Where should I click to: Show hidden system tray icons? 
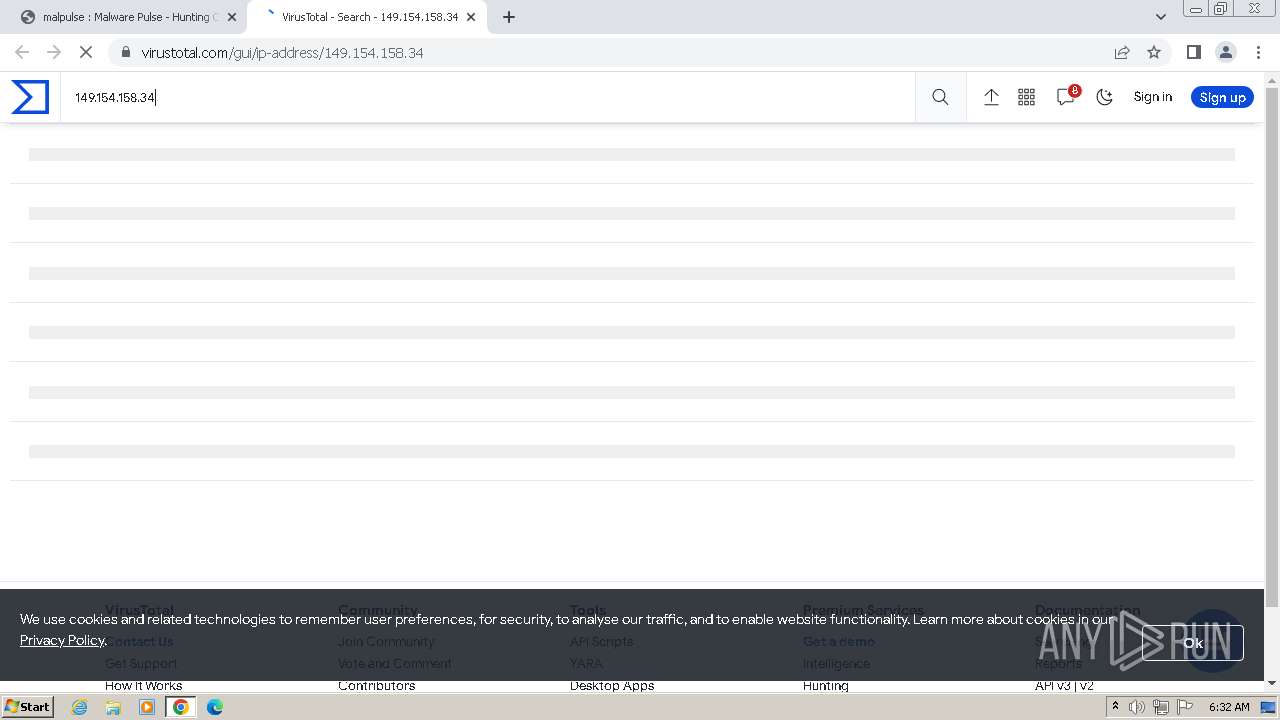pyautogui.click(x=1115, y=707)
